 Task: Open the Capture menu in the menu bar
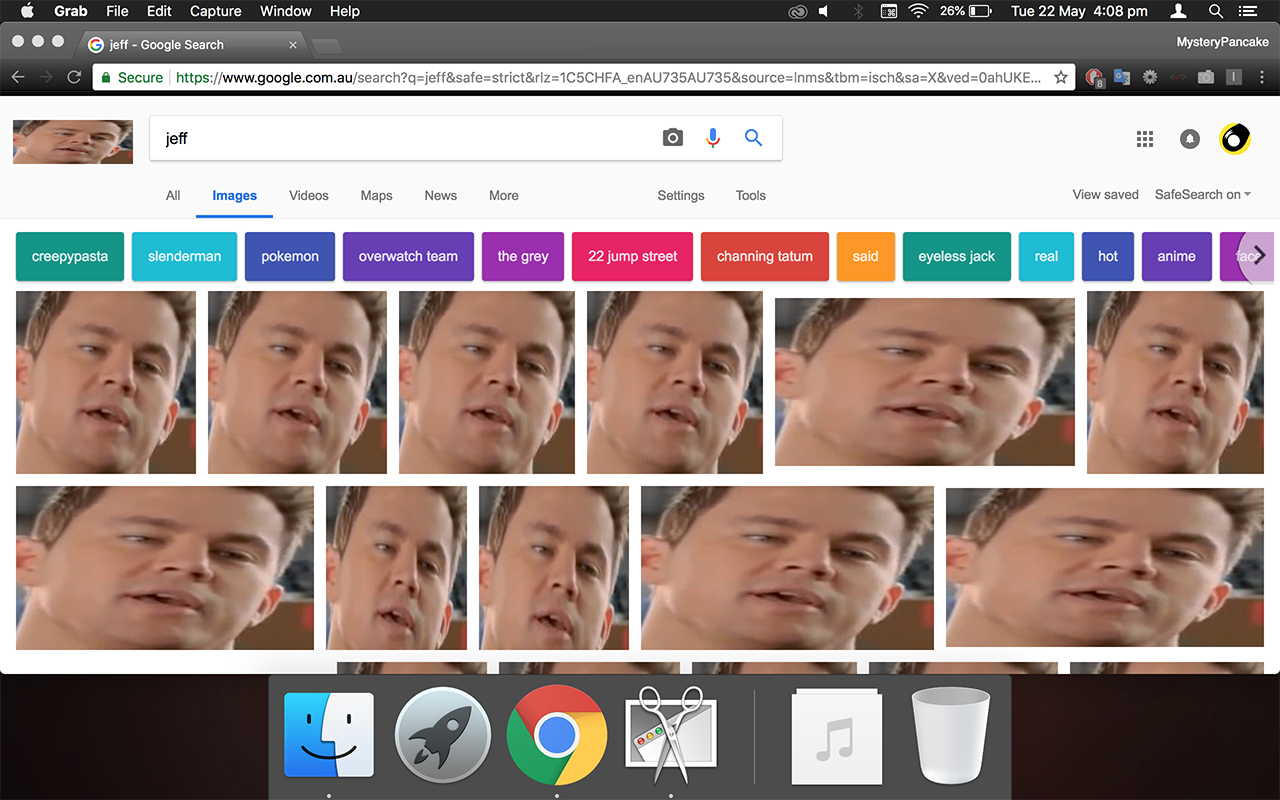215,11
